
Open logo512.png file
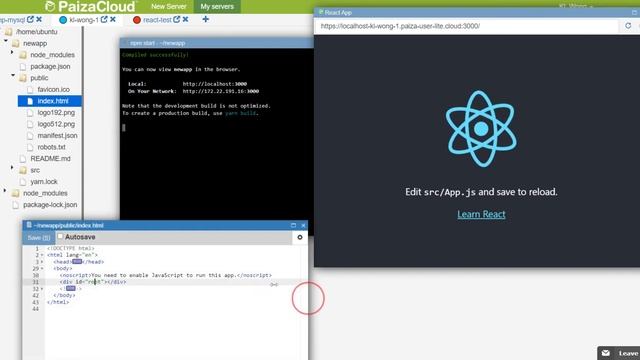[x=56, y=124]
